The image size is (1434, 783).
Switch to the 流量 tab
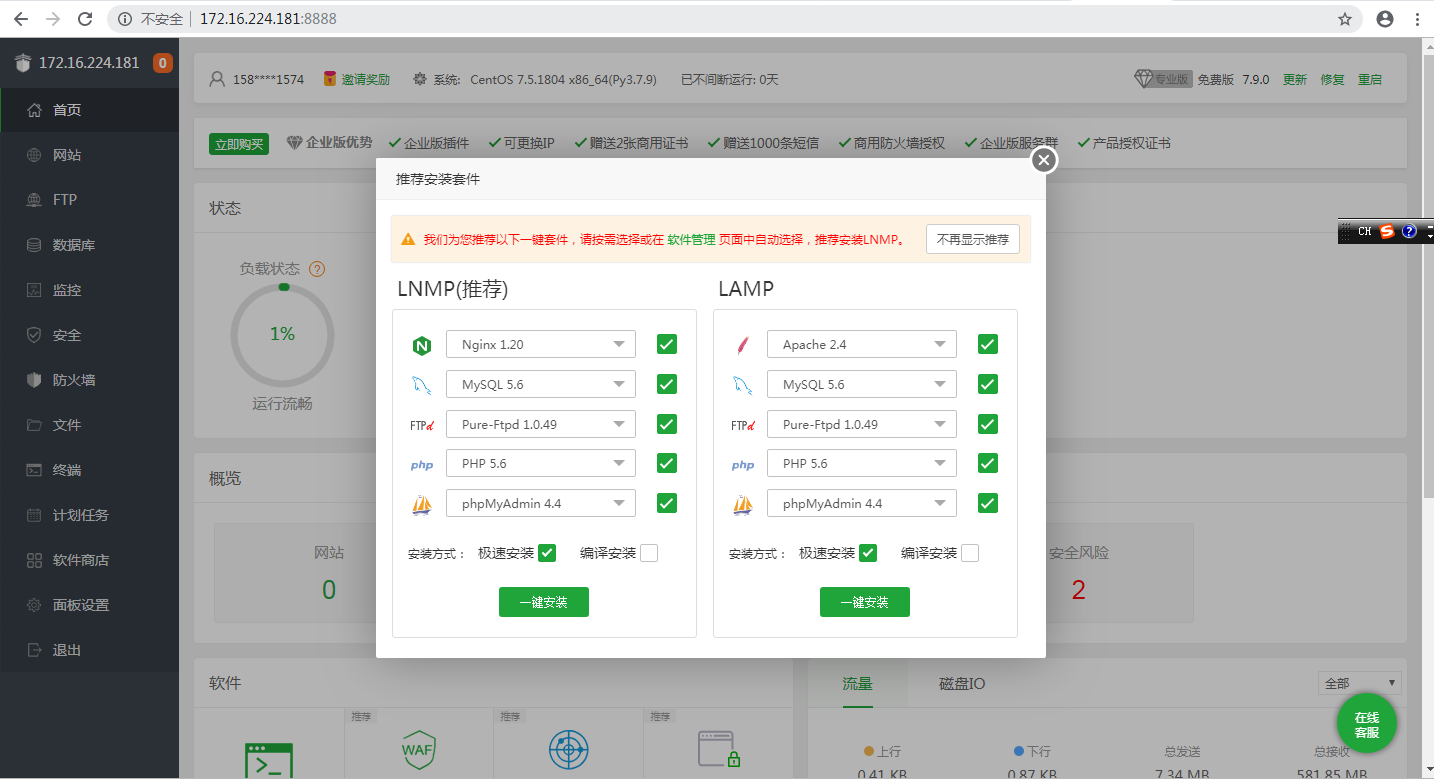tap(857, 684)
